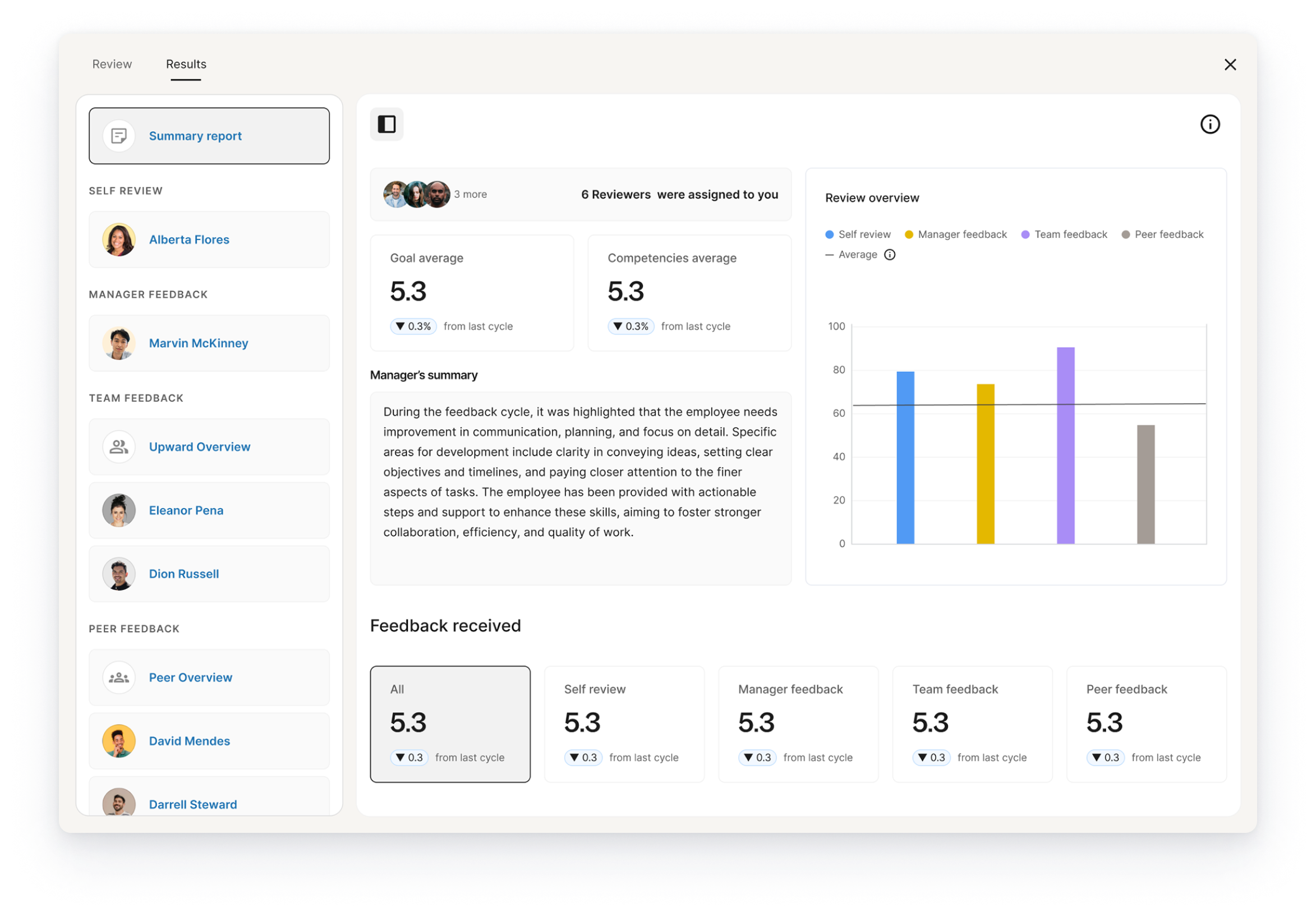Open Darrell Steward's peer feedback

pos(192,804)
